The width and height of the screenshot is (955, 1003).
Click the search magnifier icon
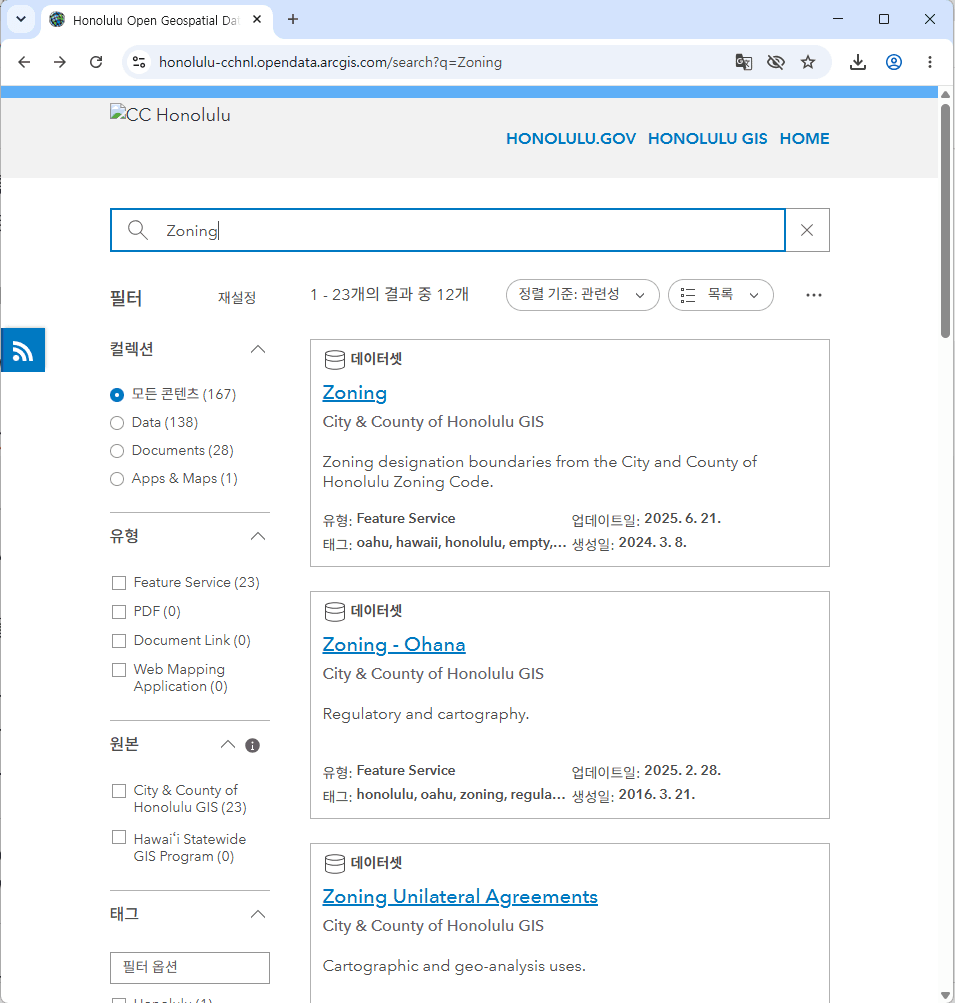point(138,230)
